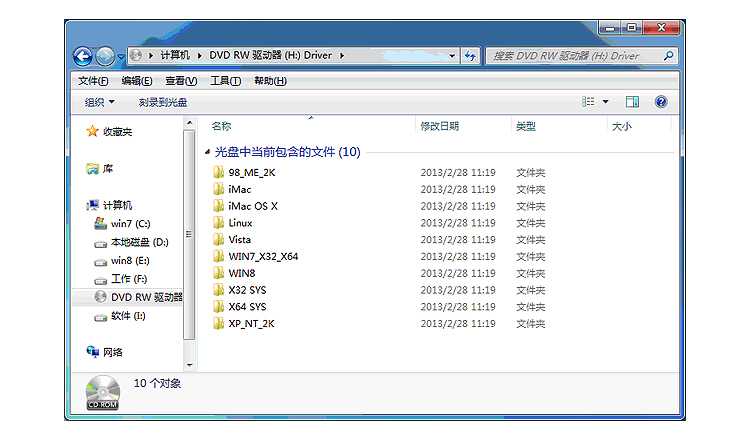The height and width of the screenshot is (440, 750).
Task: Expand arrow after Driver breadcrumb
Action: tap(342, 55)
